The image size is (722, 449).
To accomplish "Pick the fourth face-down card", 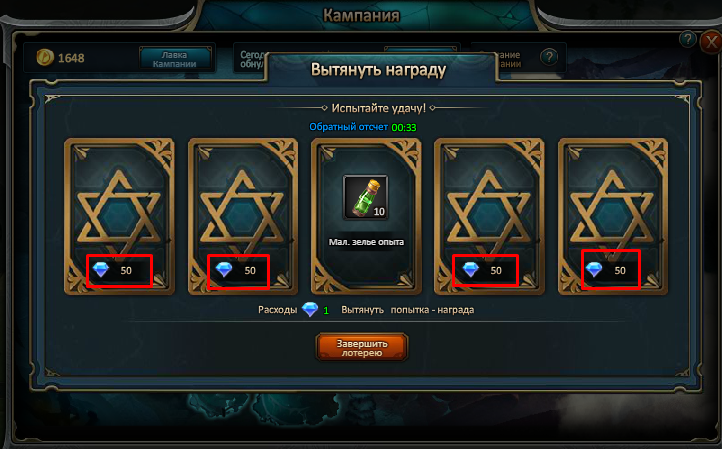I will pos(489,216).
